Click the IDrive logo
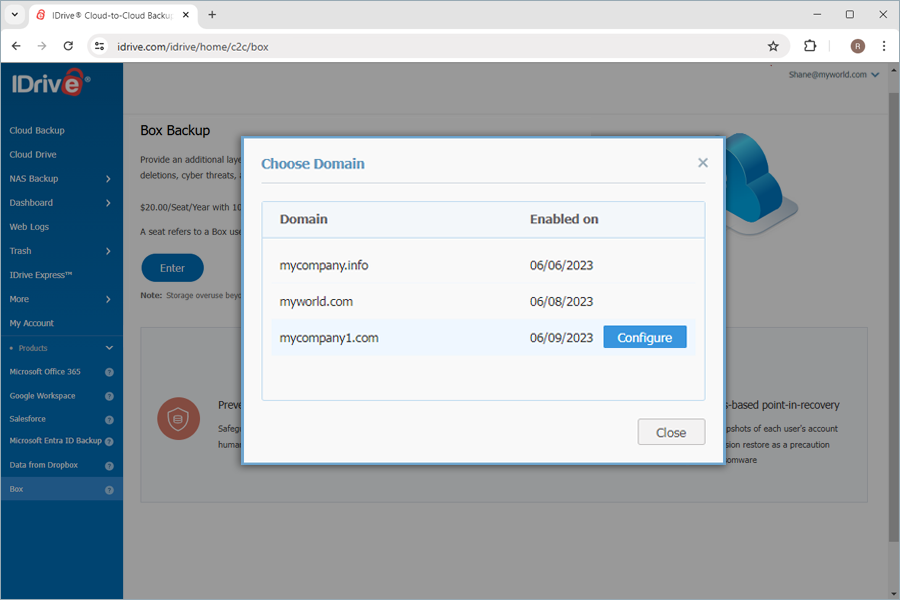Image resolution: width=900 pixels, height=600 pixels. pos(51,83)
